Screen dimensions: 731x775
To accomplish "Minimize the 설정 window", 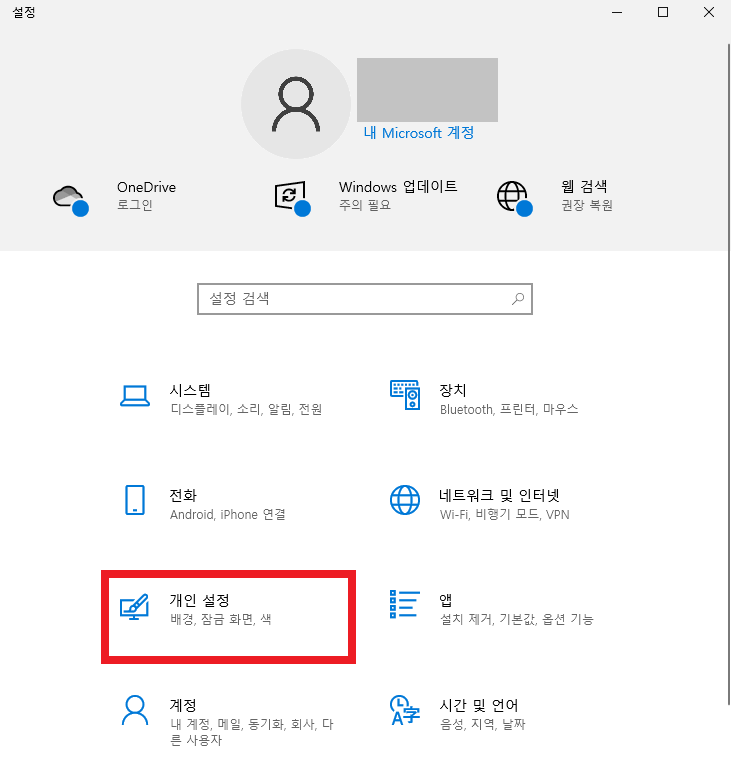I will (x=617, y=12).
